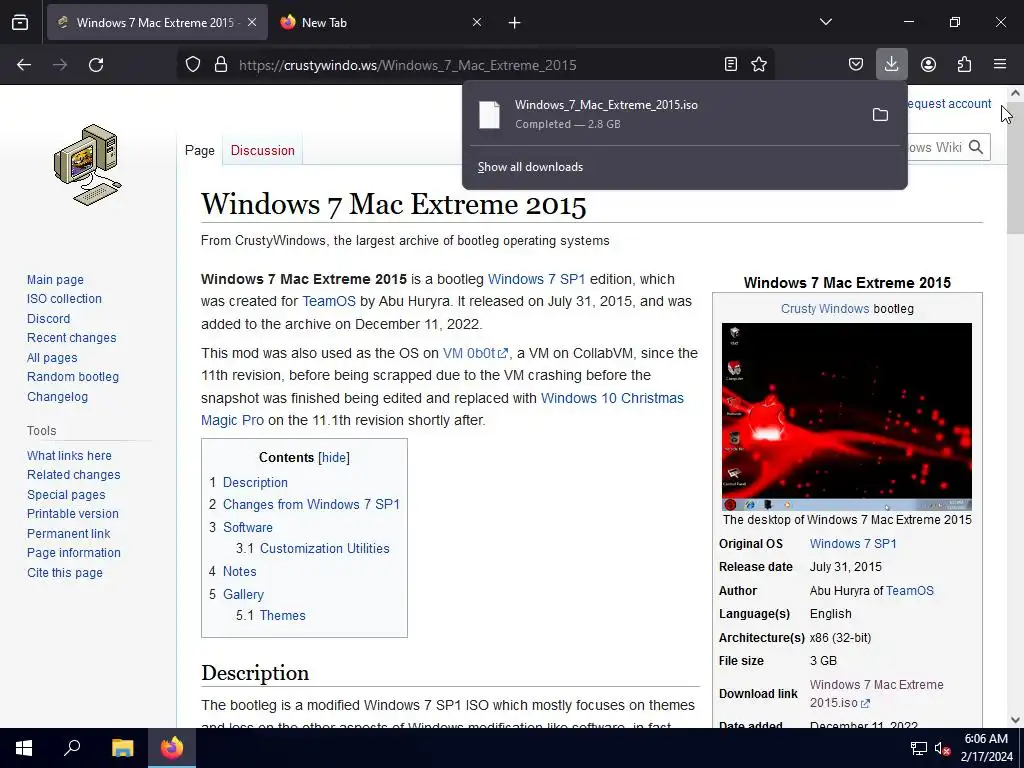
Task: Close the New Tab tab
Action: [x=477, y=22]
